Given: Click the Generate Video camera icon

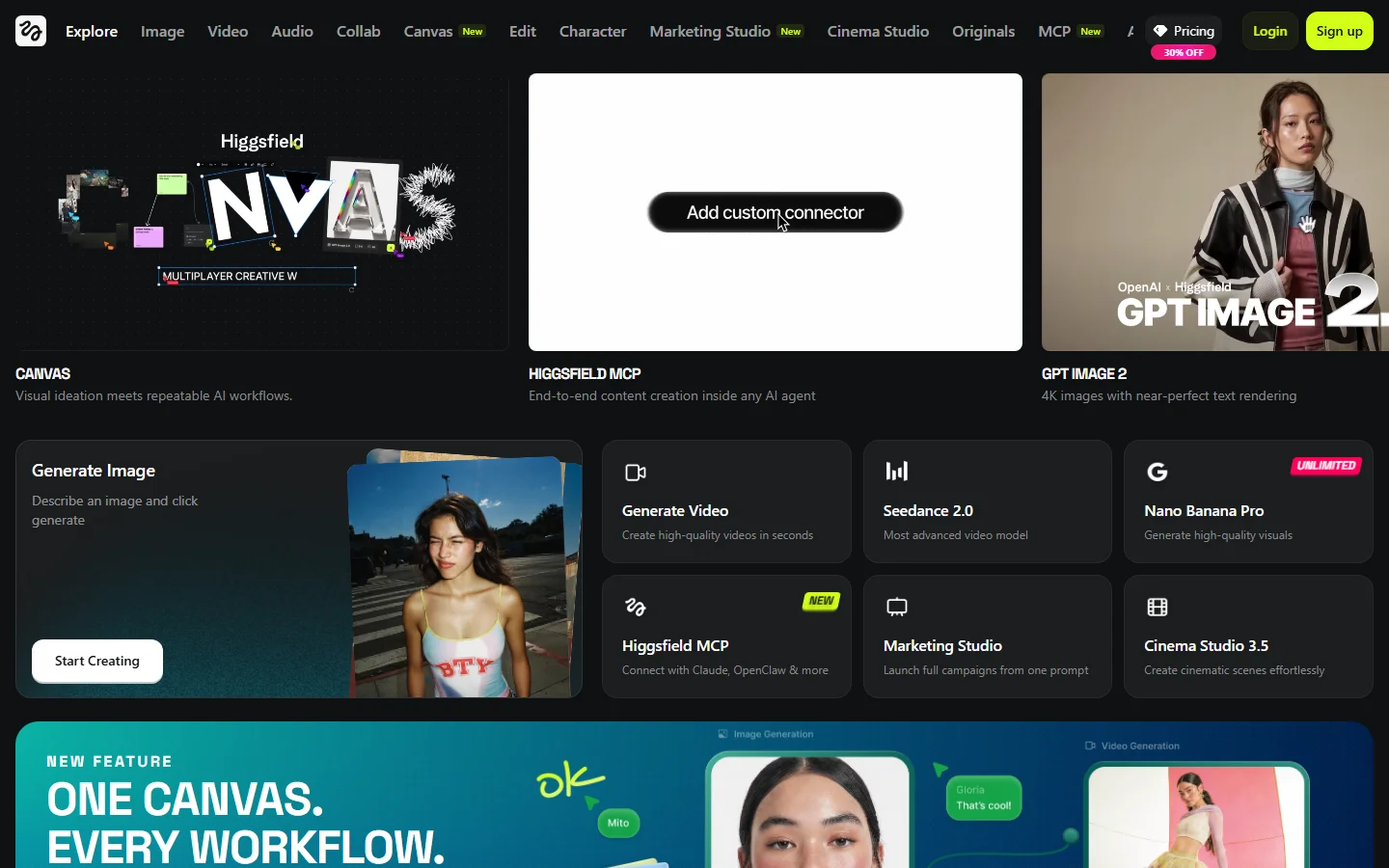Looking at the screenshot, I should coord(635,473).
